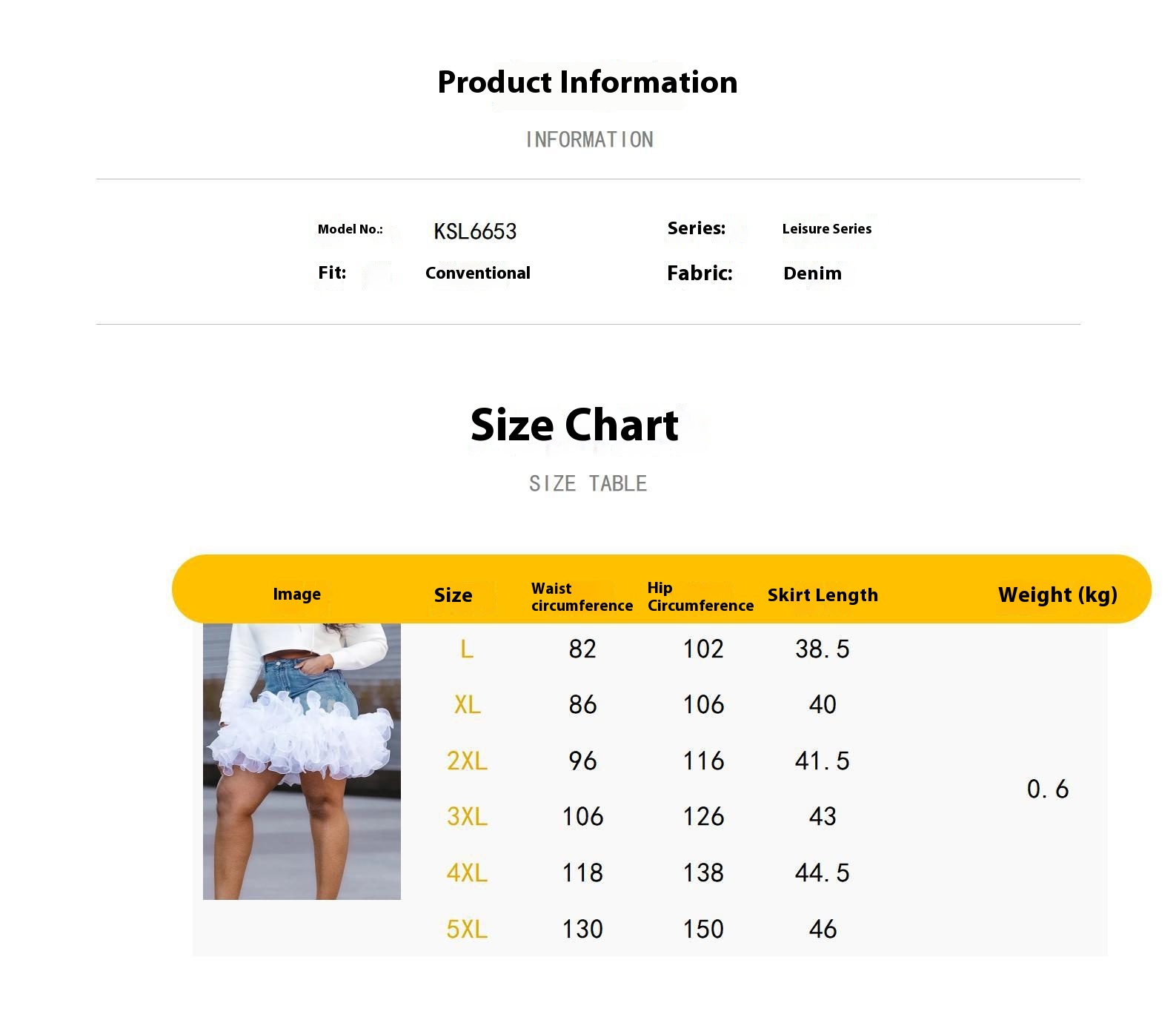1176x1020 pixels.
Task: Select size XL row label
Action: tap(468, 705)
